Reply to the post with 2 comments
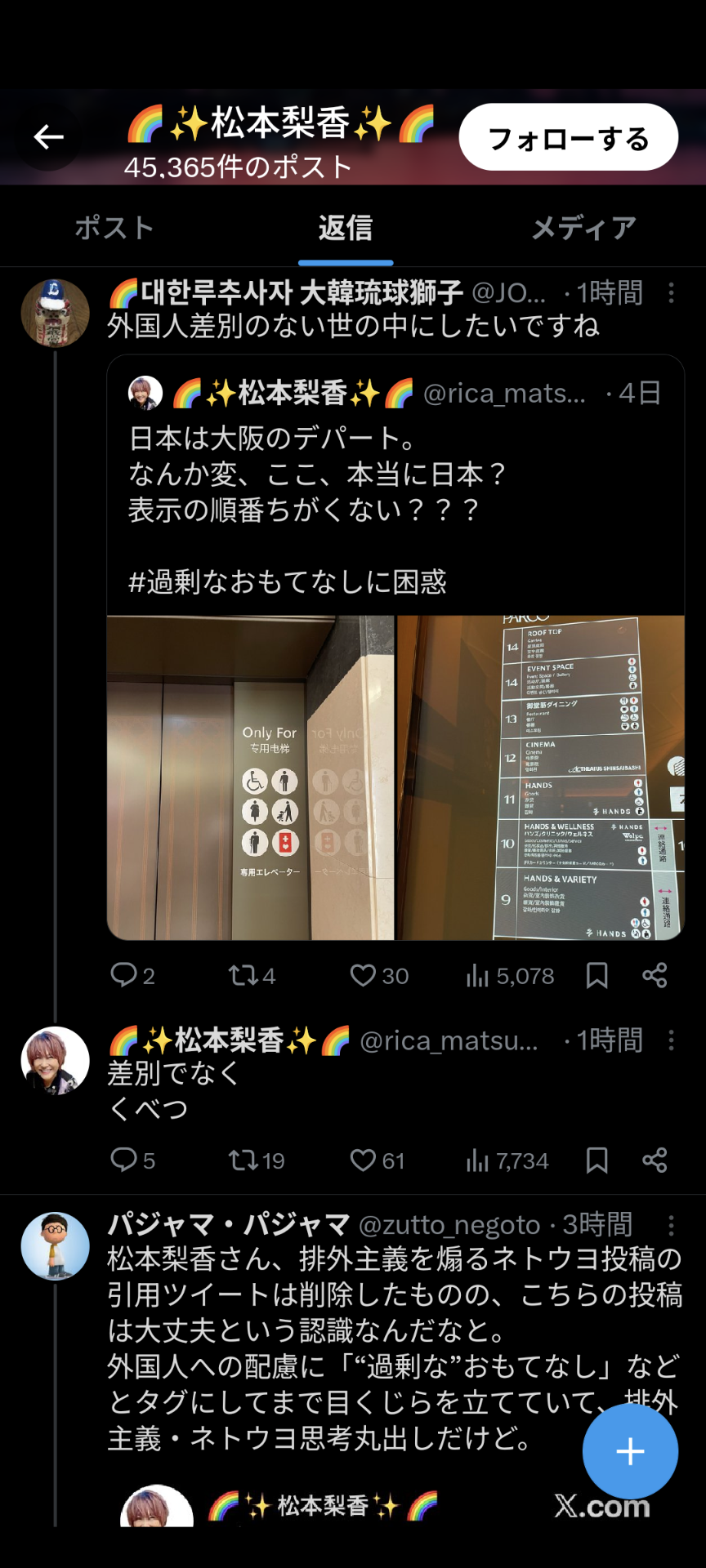The height and width of the screenshot is (1568, 706). 132,975
